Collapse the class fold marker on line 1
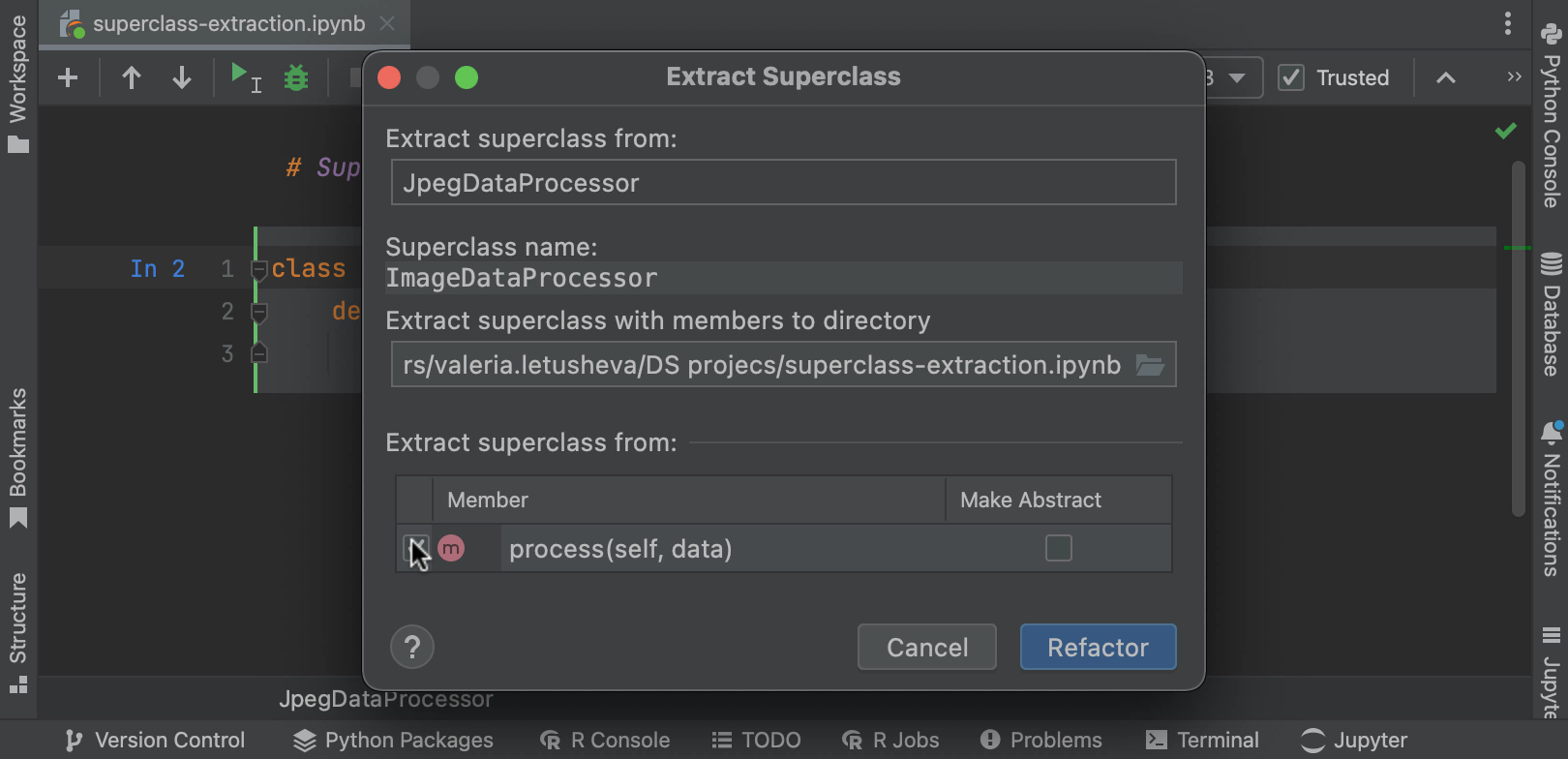Screen dimensions: 1568x759 tap(258, 269)
